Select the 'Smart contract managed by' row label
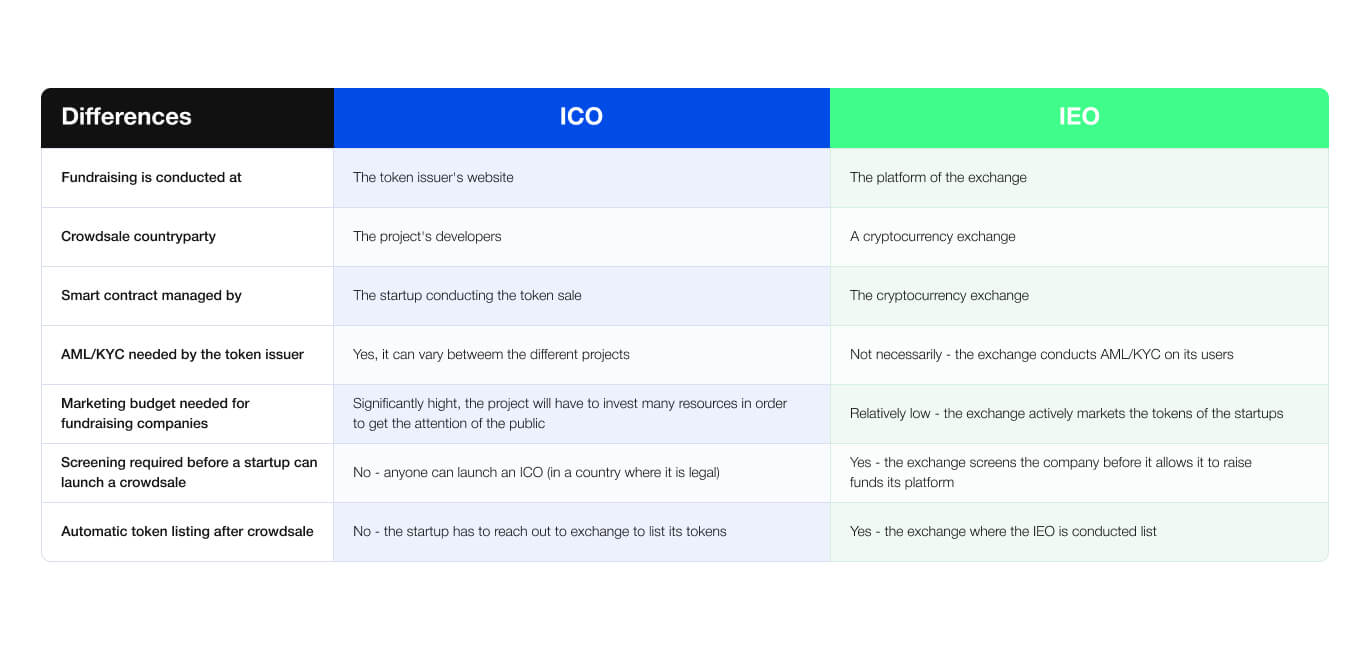This screenshot has width=1370, height=650. click(x=151, y=295)
